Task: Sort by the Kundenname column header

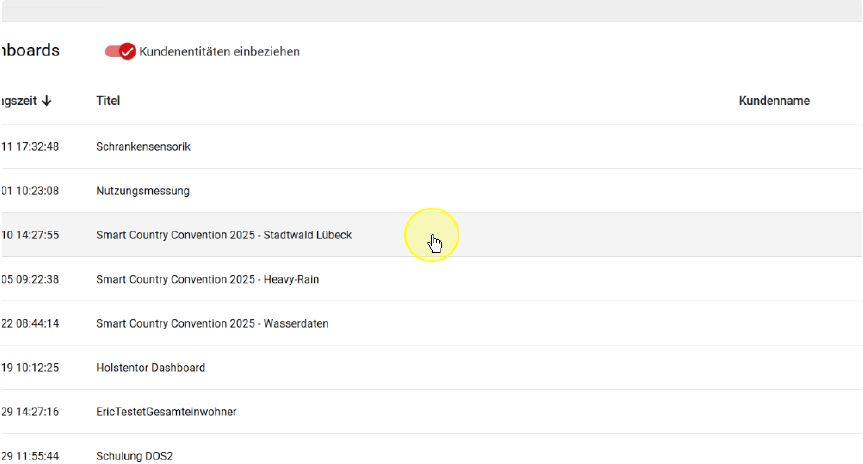Action: (x=774, y=101)
